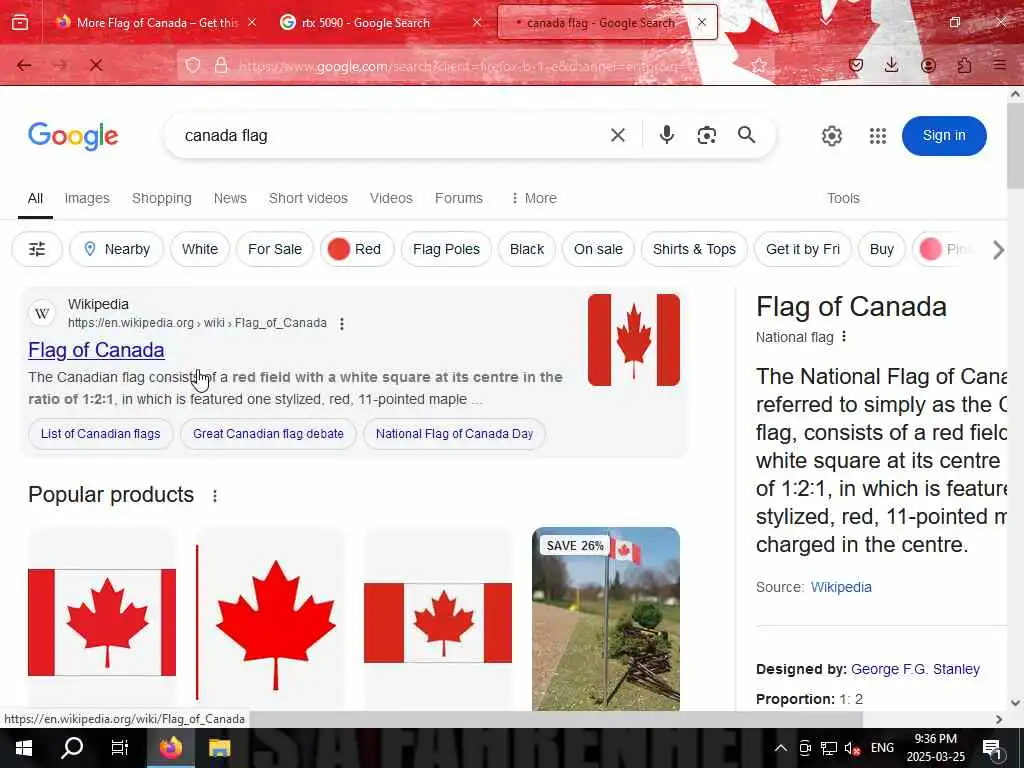Open George F.G. Stanley link
The width and height of the screenshot is (1024, 768).
915,669
